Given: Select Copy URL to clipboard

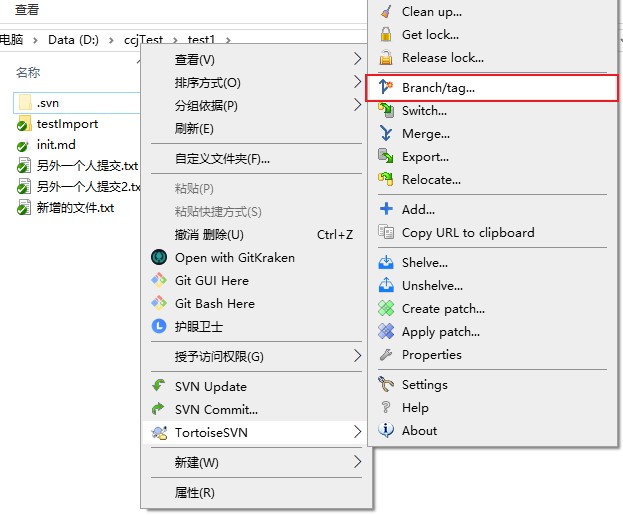Looking at the screenshot, I should point(468,233).
